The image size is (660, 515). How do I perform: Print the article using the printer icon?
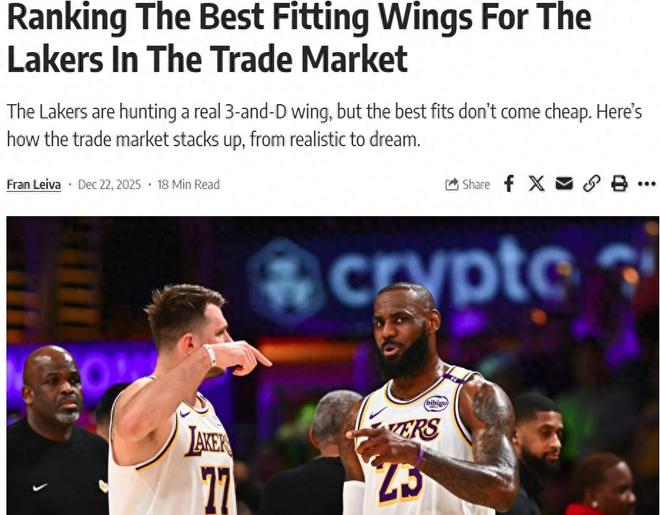click(x=619, y=184)
